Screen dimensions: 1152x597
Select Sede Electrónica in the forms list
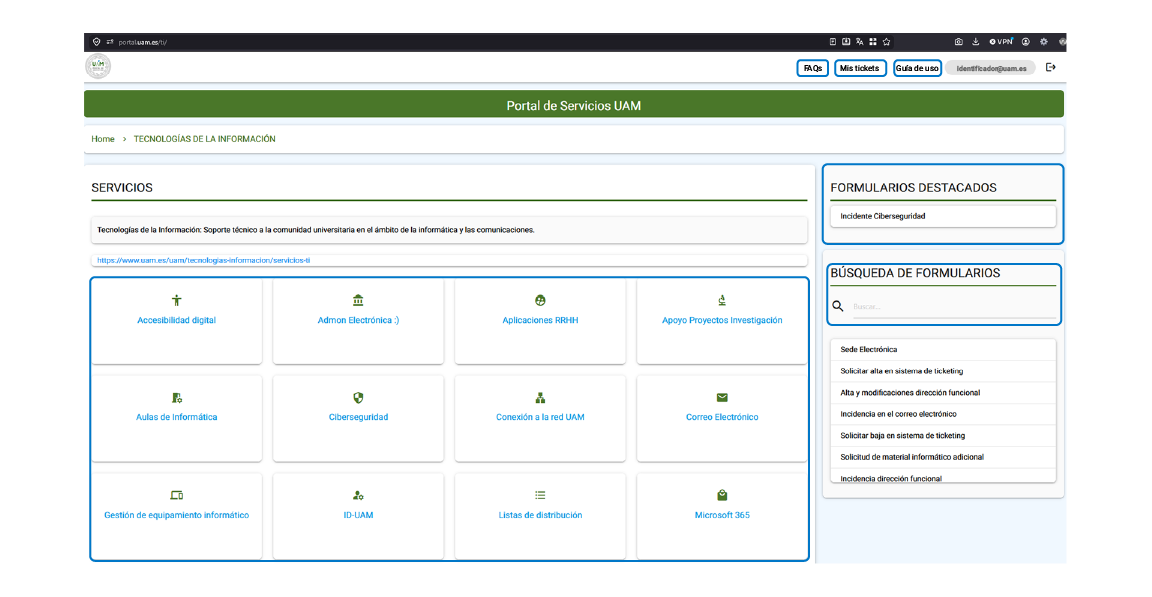coord(943,350)
